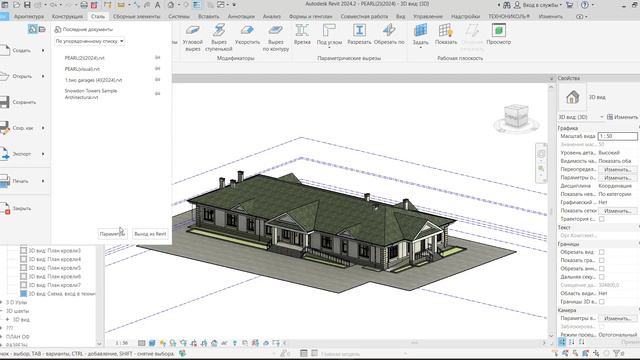Select the Врезка tool
The image size is (640, 360).
click(302, 35)
